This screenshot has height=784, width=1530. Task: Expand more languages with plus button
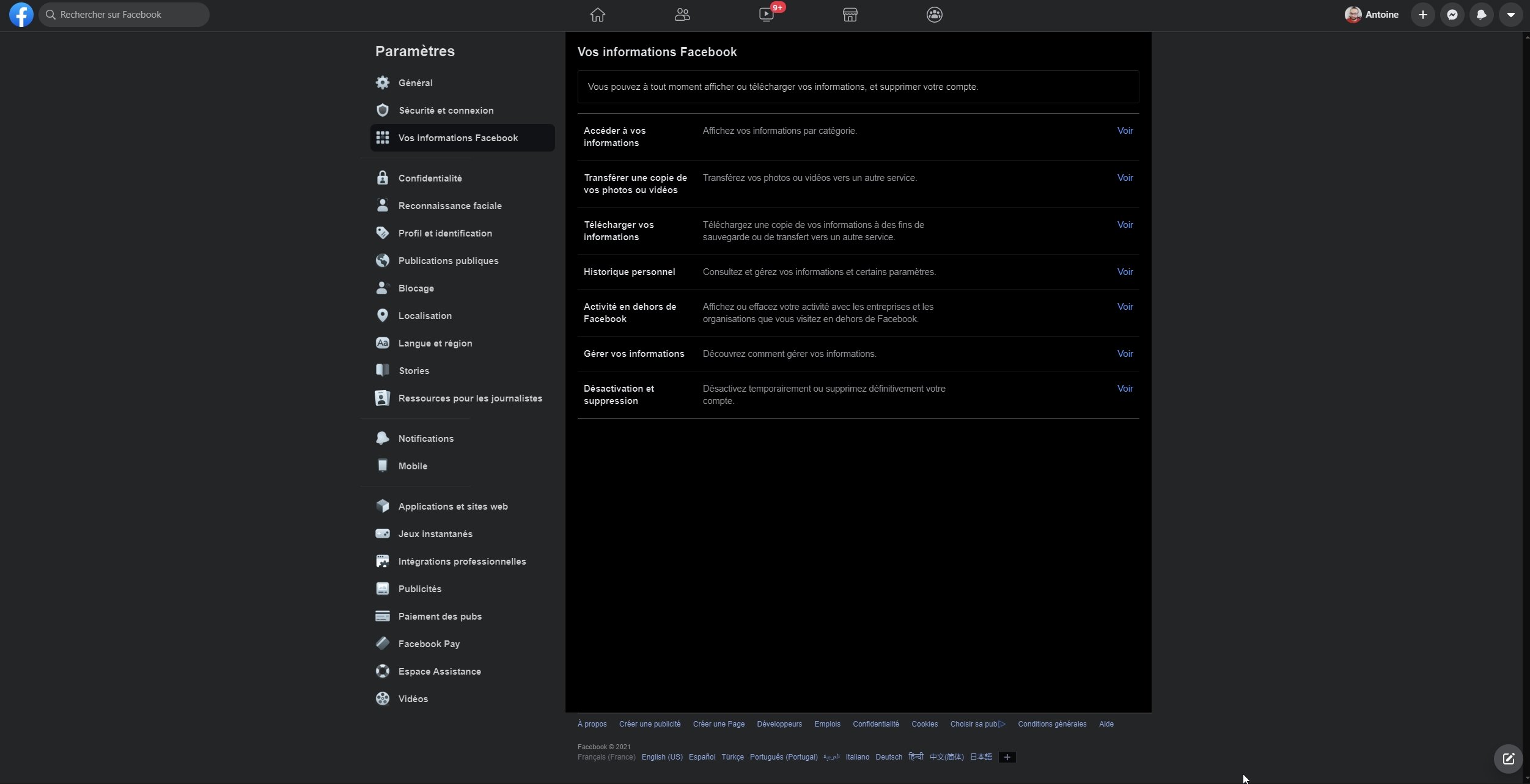pos(1007,757)
